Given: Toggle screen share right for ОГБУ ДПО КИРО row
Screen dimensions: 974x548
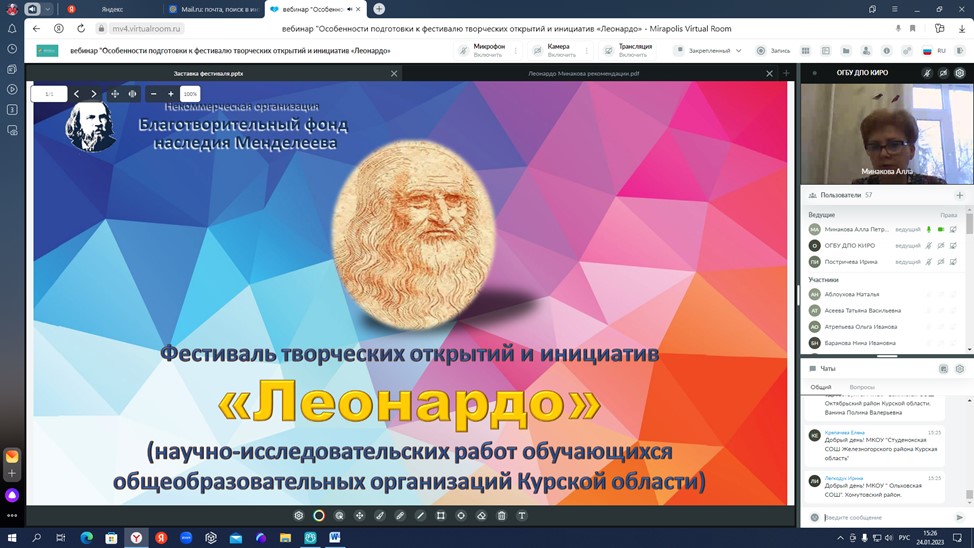Looking at the screenshot, I should pos(954,245).
